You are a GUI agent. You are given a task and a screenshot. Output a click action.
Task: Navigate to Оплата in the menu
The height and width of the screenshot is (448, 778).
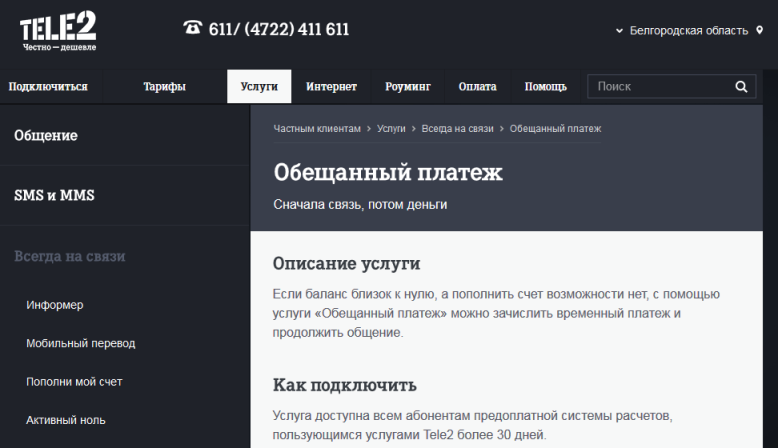(477, 87)
